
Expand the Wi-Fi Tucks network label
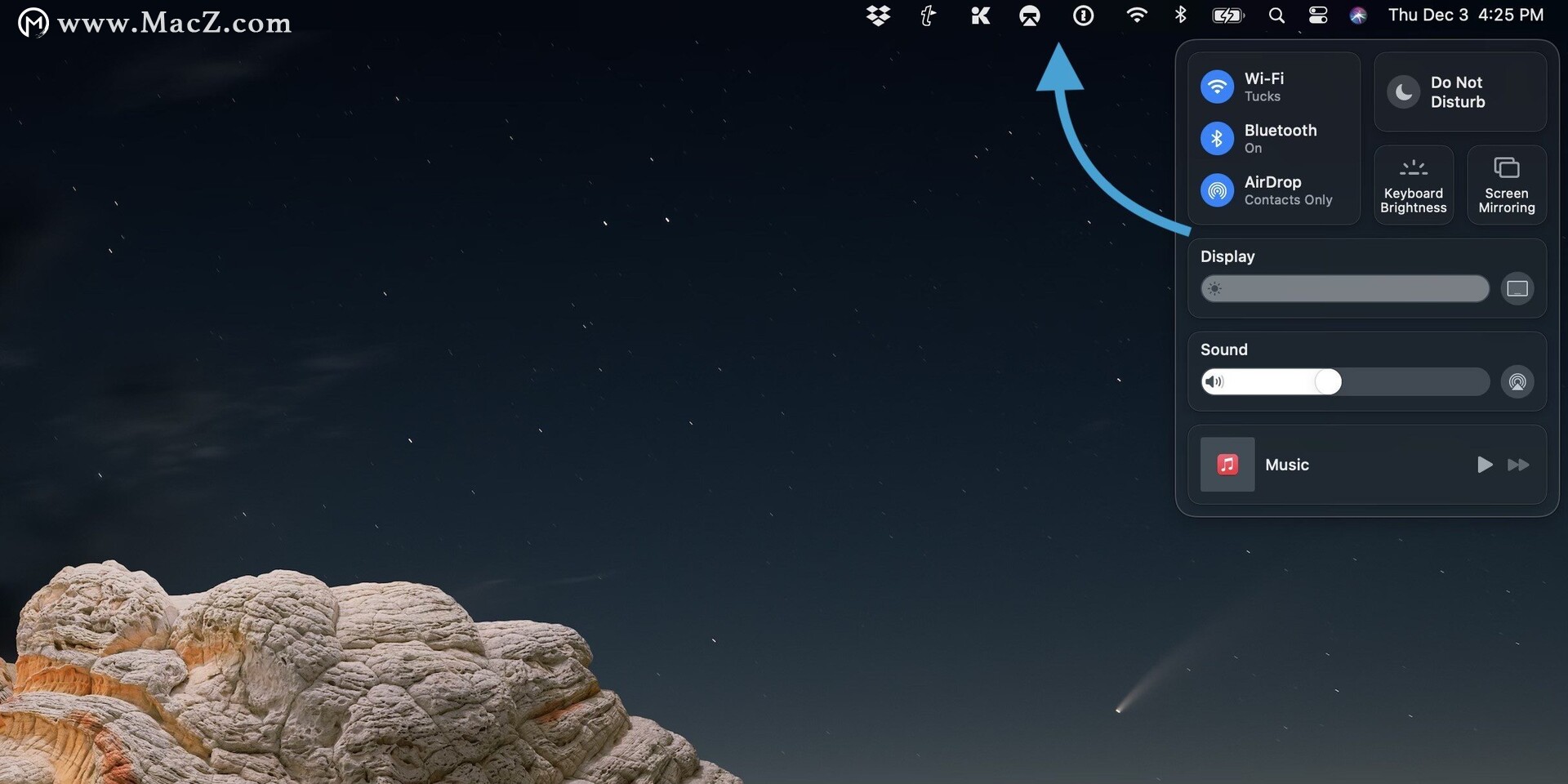coord(1264,87)
